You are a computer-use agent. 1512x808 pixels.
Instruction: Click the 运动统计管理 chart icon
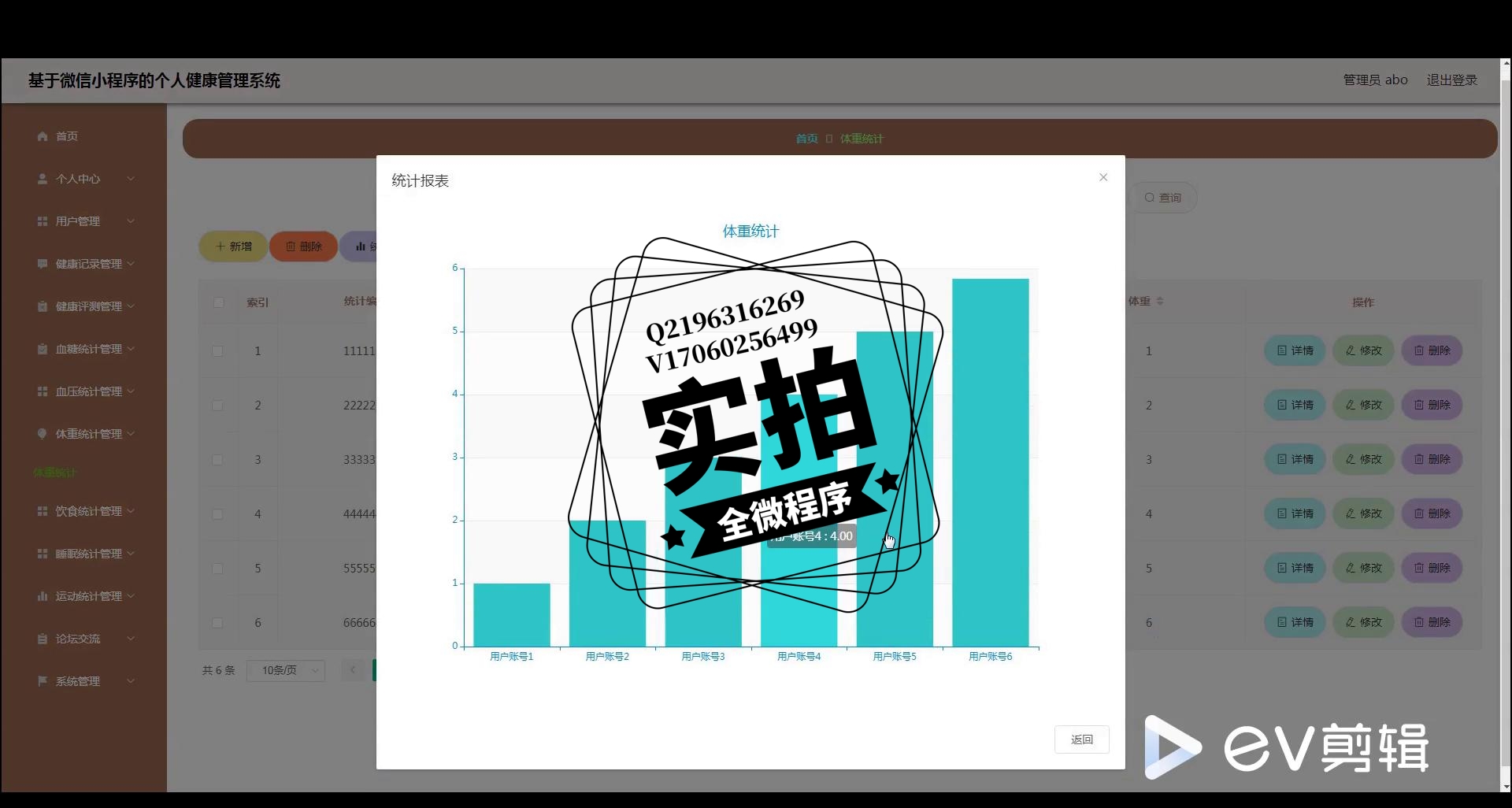tap(43, 596)
